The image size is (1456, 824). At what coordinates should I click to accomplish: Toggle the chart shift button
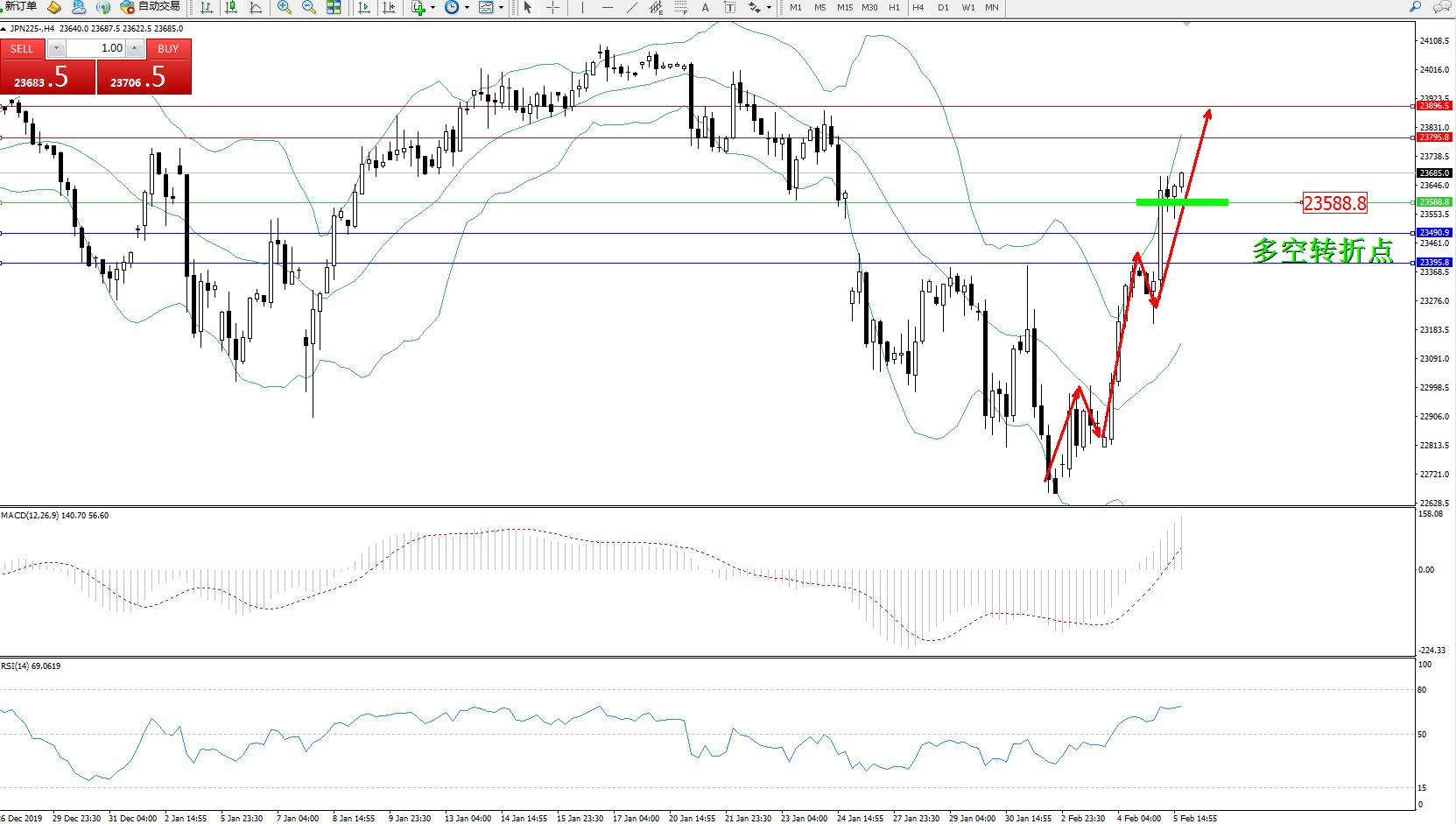tap(389, 8)
